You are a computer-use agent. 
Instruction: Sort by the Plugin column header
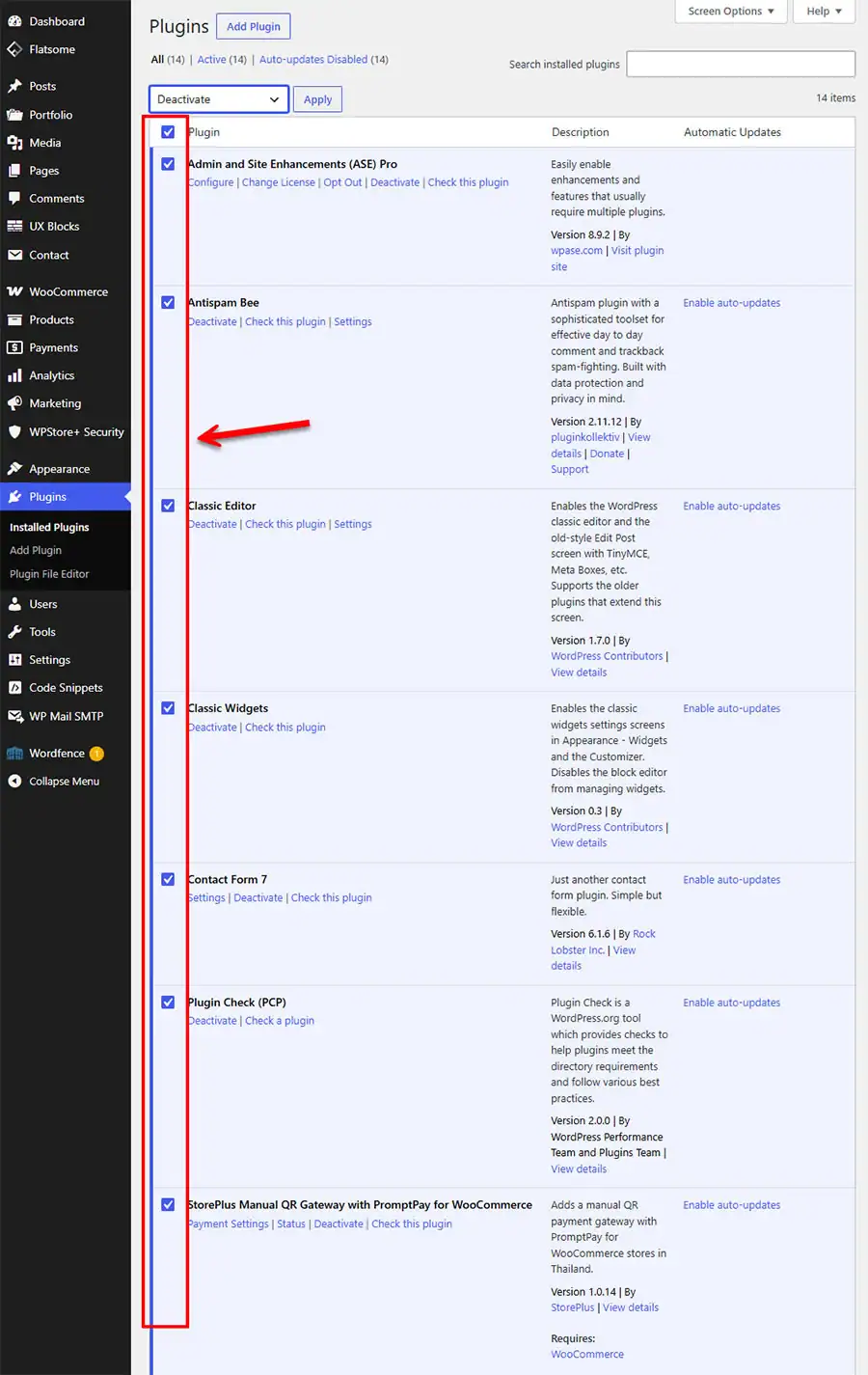coord(204,132)
